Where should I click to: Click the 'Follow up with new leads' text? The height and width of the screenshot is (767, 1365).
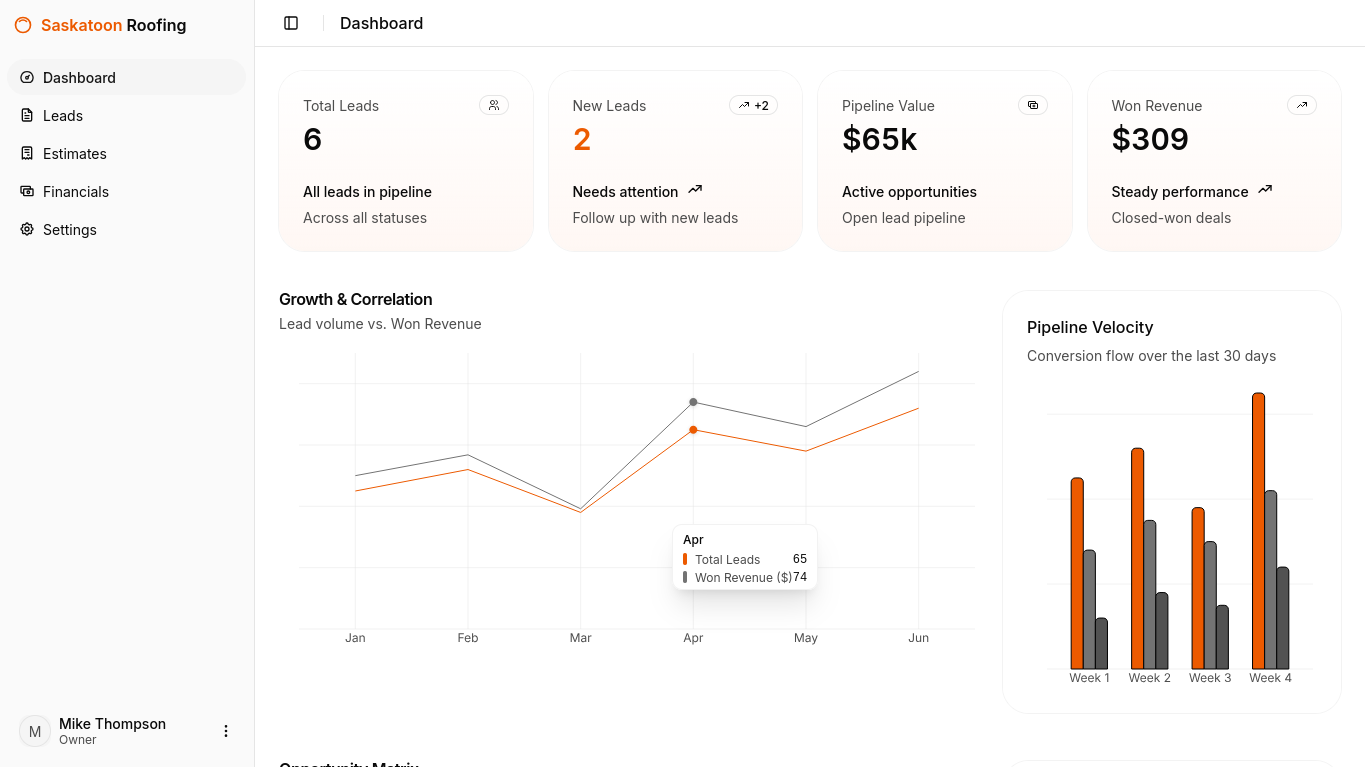tap(655, 218)
